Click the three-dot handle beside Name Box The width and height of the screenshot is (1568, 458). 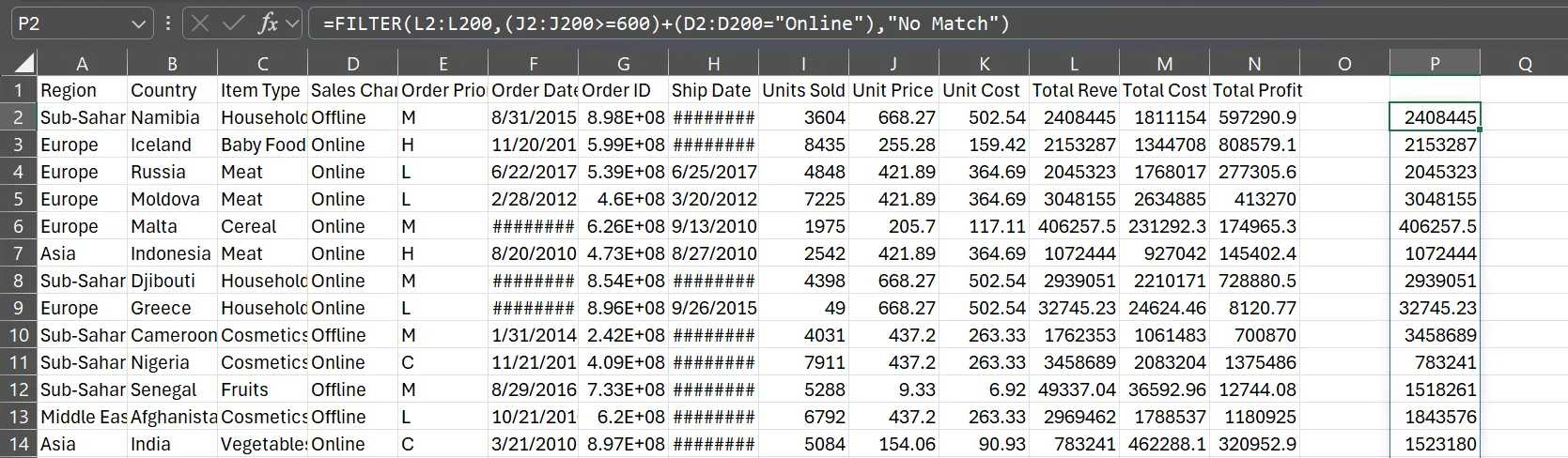(168, 23)
